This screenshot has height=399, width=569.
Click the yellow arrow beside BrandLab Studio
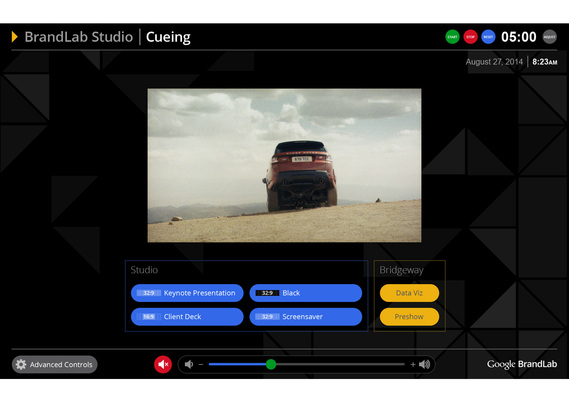(15, 37)
